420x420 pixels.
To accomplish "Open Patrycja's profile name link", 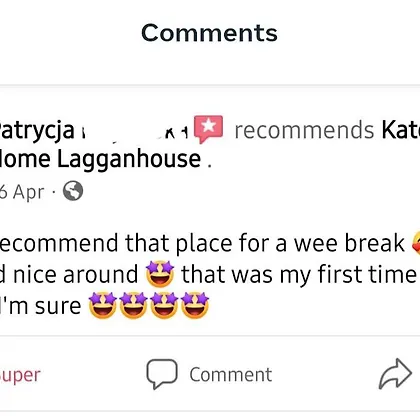I will pyautogui.click(x=37, y=130).
